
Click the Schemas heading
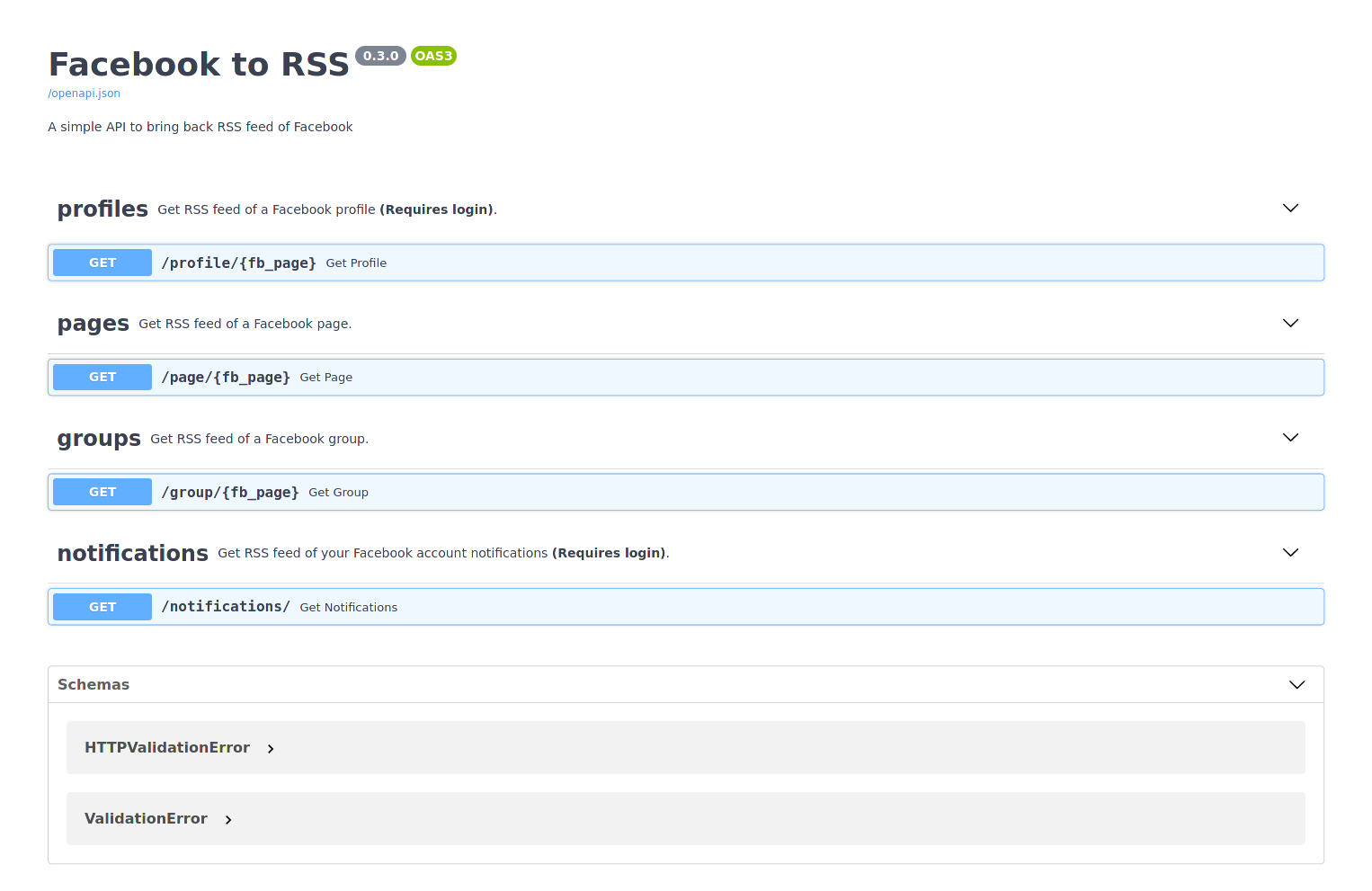pyautogui.click(x=94, y=684)
